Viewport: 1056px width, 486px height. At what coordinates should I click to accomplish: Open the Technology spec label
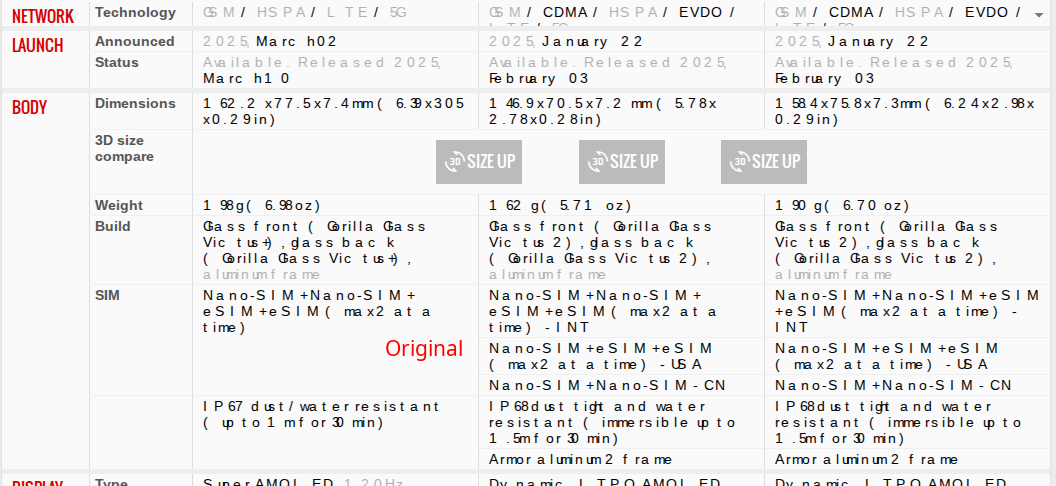pos(135,13)
